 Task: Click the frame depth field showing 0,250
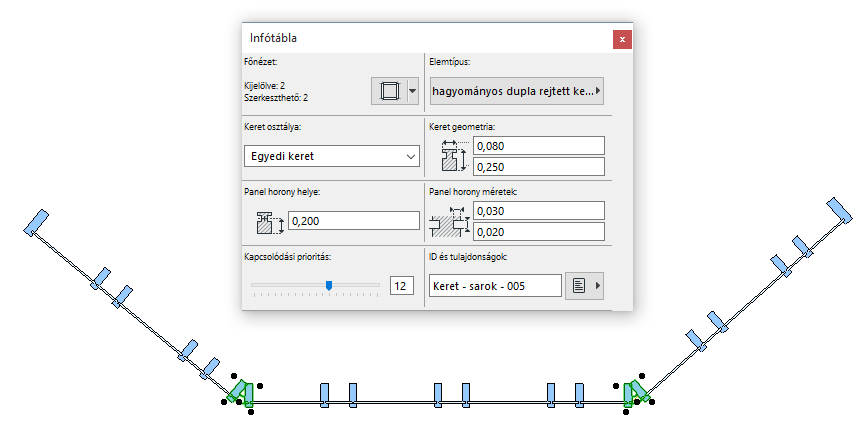(x=539, y=167)
